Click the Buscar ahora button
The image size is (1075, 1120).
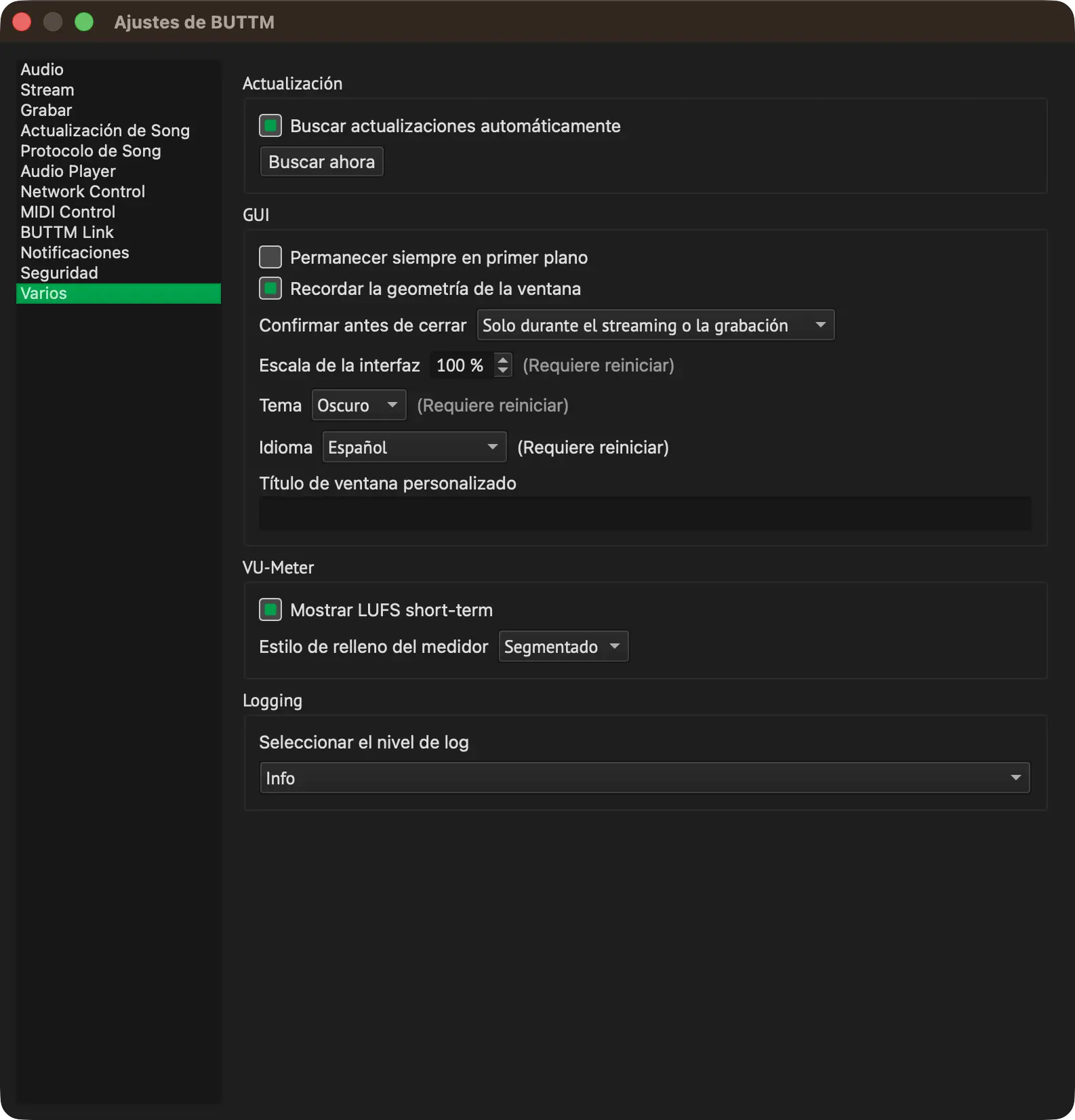(322, 162)
